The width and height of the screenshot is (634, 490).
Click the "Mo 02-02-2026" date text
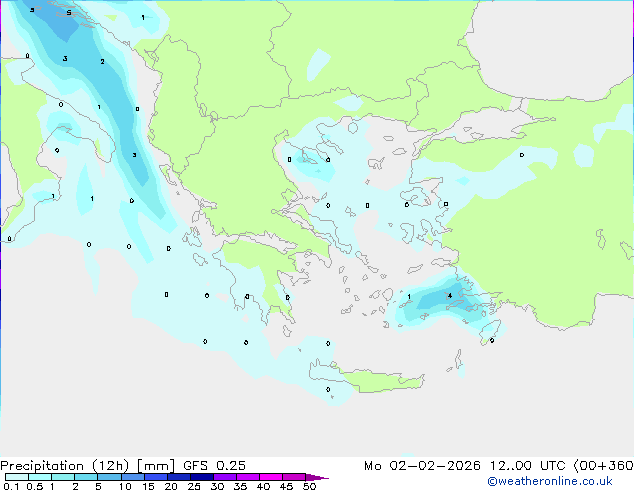tap(422, 466)
